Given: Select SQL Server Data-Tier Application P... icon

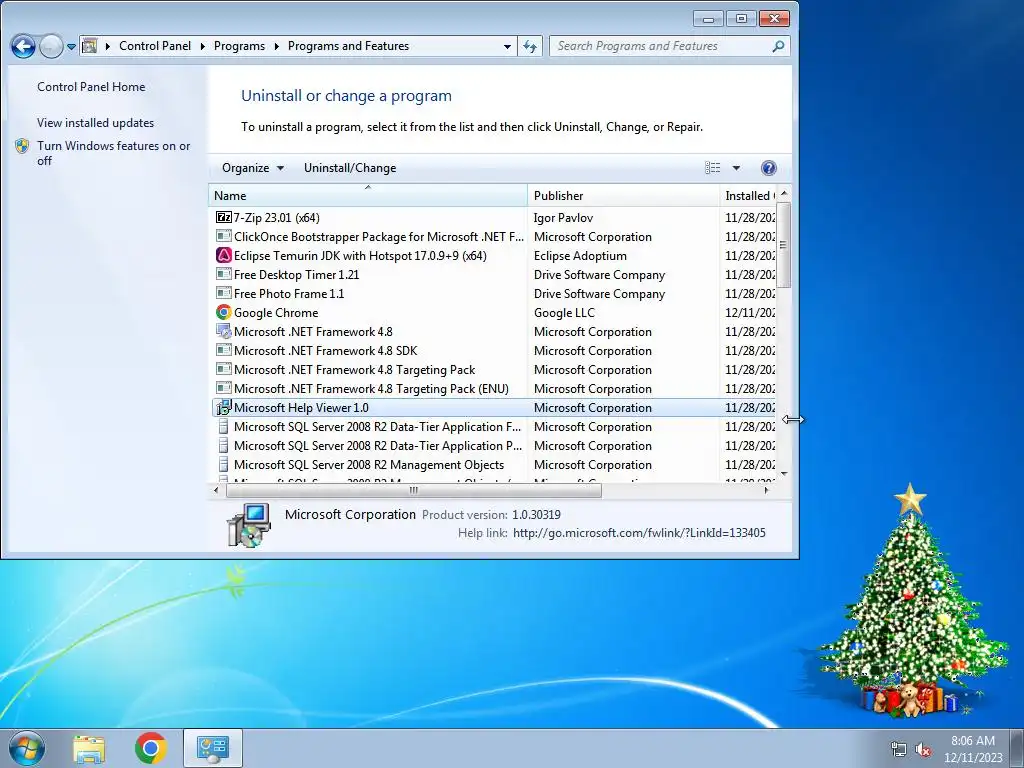Looking at the screenshot, I should [223, 445].
